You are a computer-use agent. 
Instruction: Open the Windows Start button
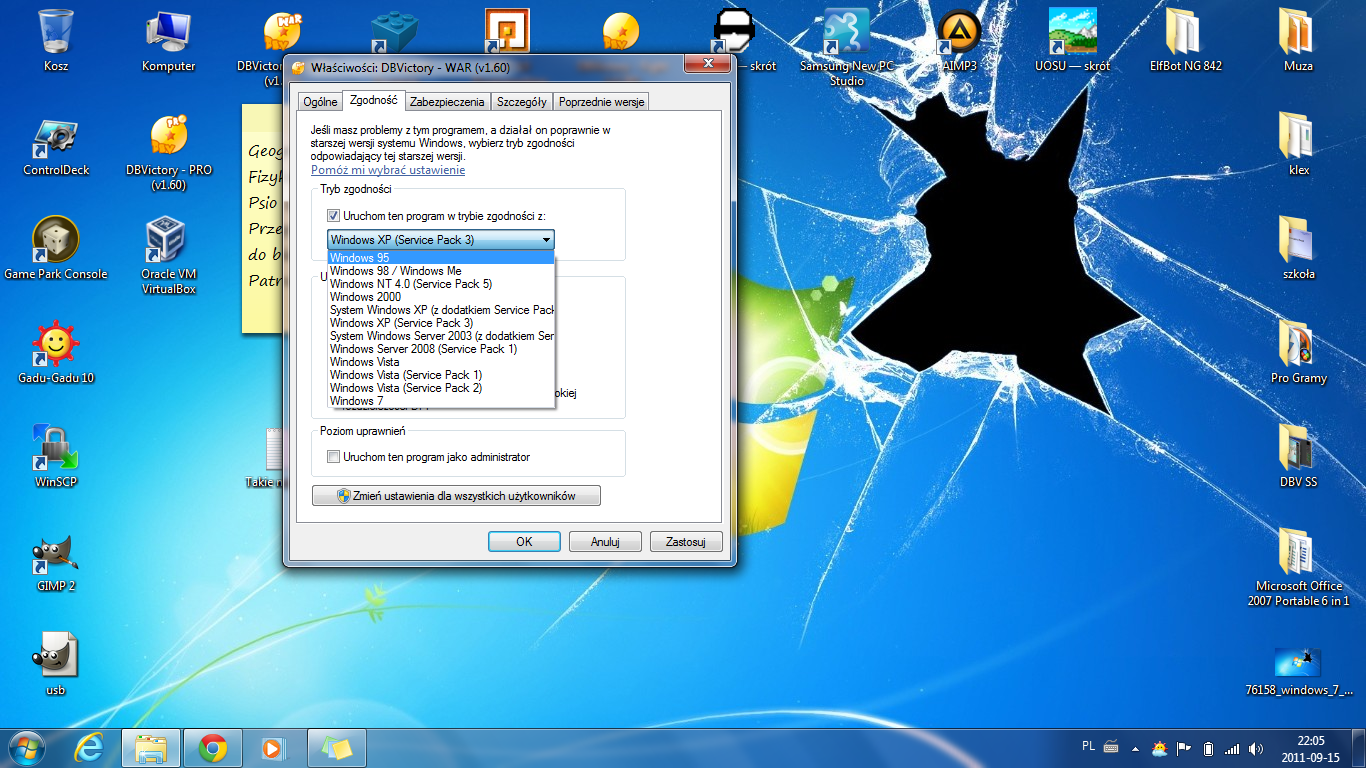click(x=25, y=748)
